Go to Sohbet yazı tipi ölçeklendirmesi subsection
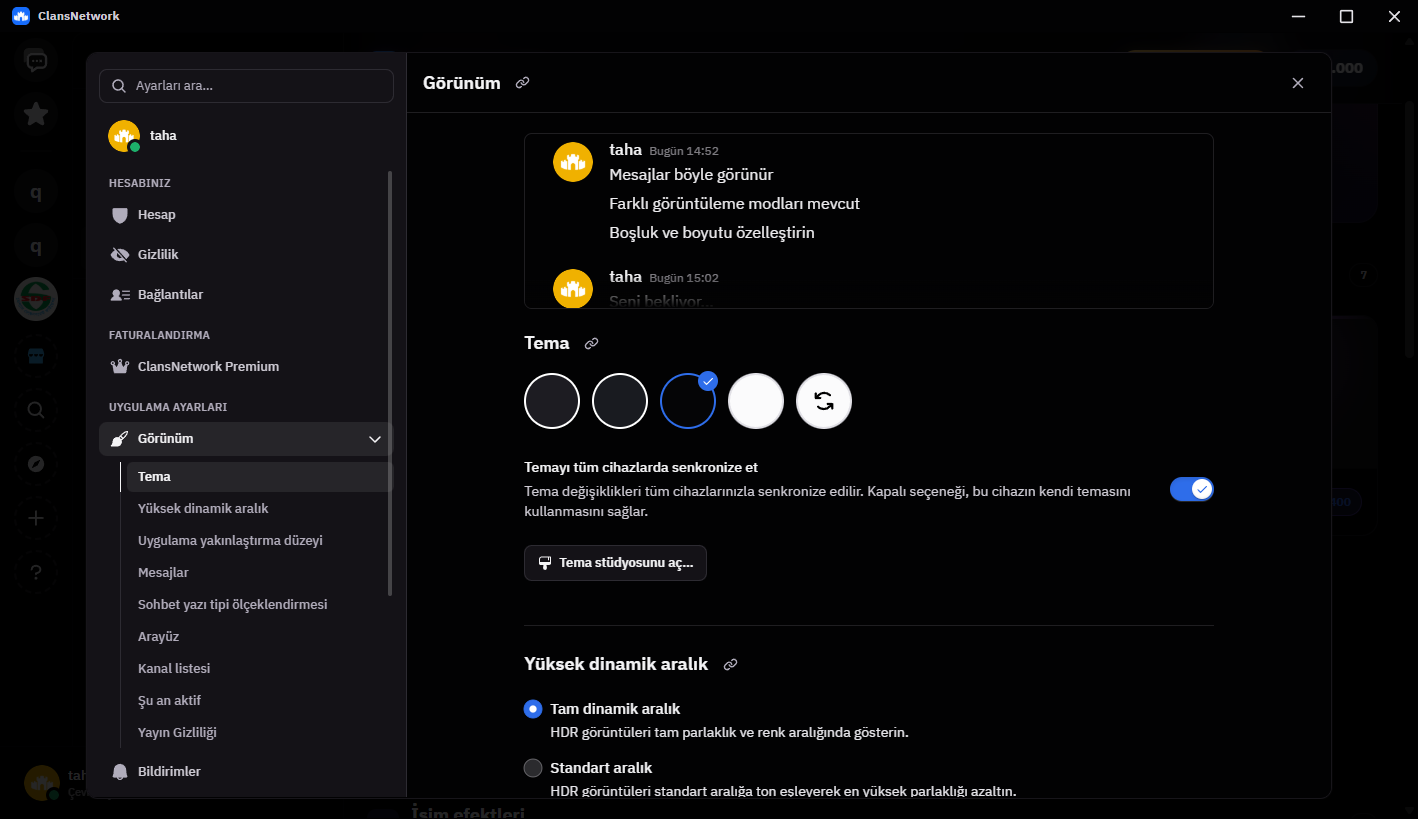This screenshot has width=1418, height=819. pyautogui.click(x=258, y=605)
